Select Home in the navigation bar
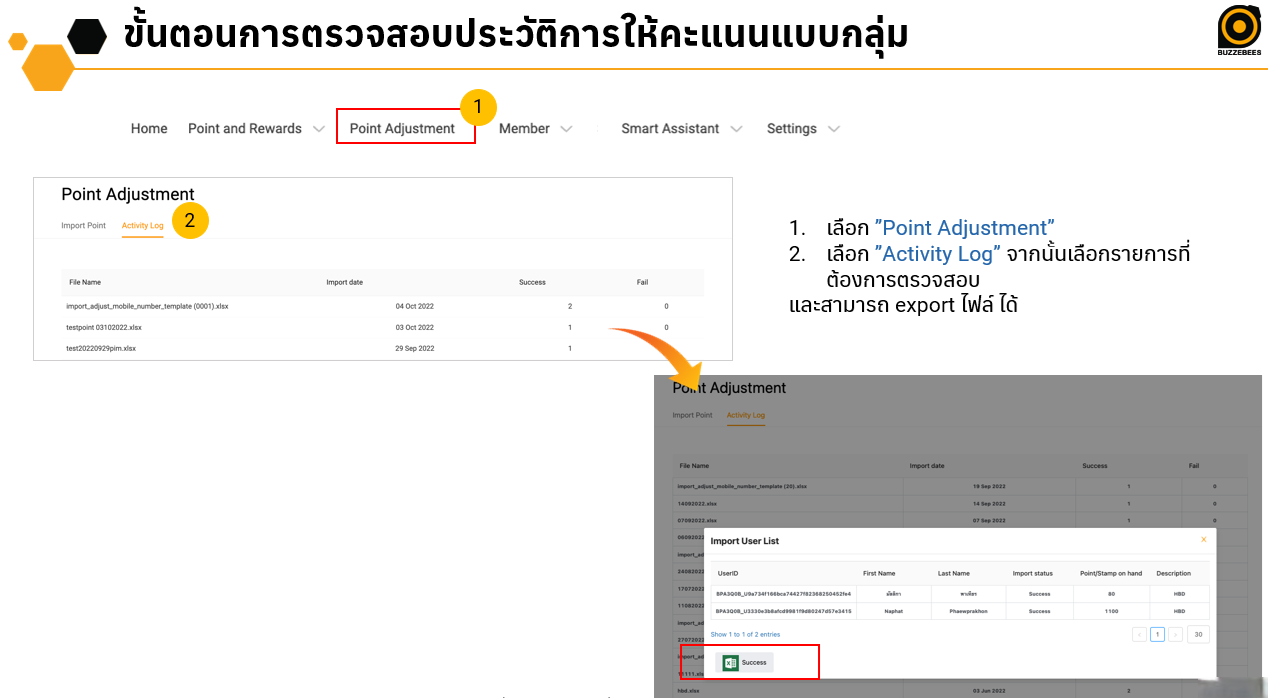This screenshot has width=1268, height=698. 148,128
